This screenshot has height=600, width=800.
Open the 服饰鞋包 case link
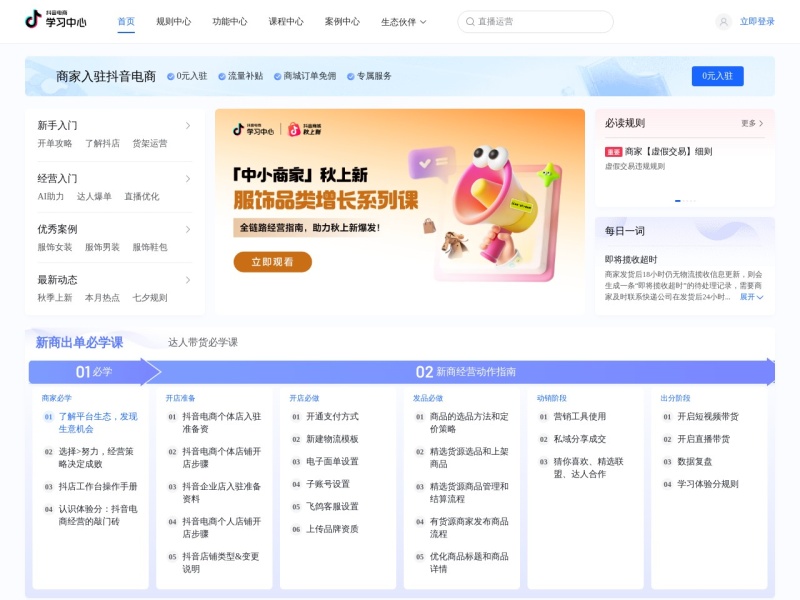coord(149,247)
